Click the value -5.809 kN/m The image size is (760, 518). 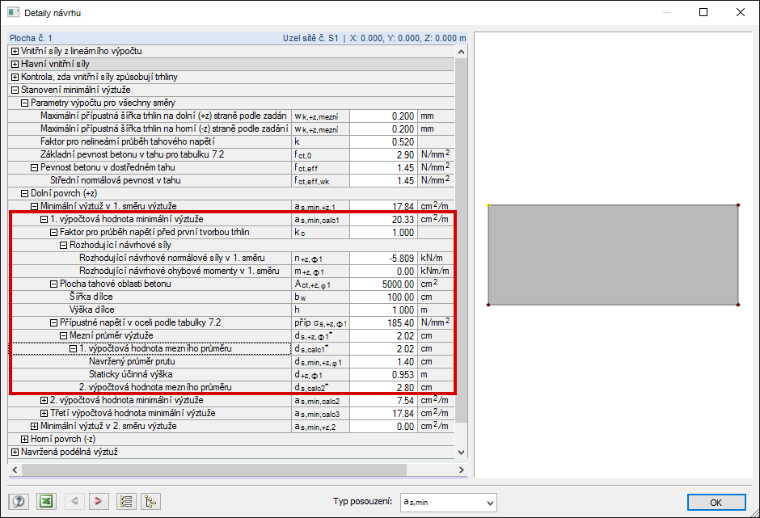(401, 258)
